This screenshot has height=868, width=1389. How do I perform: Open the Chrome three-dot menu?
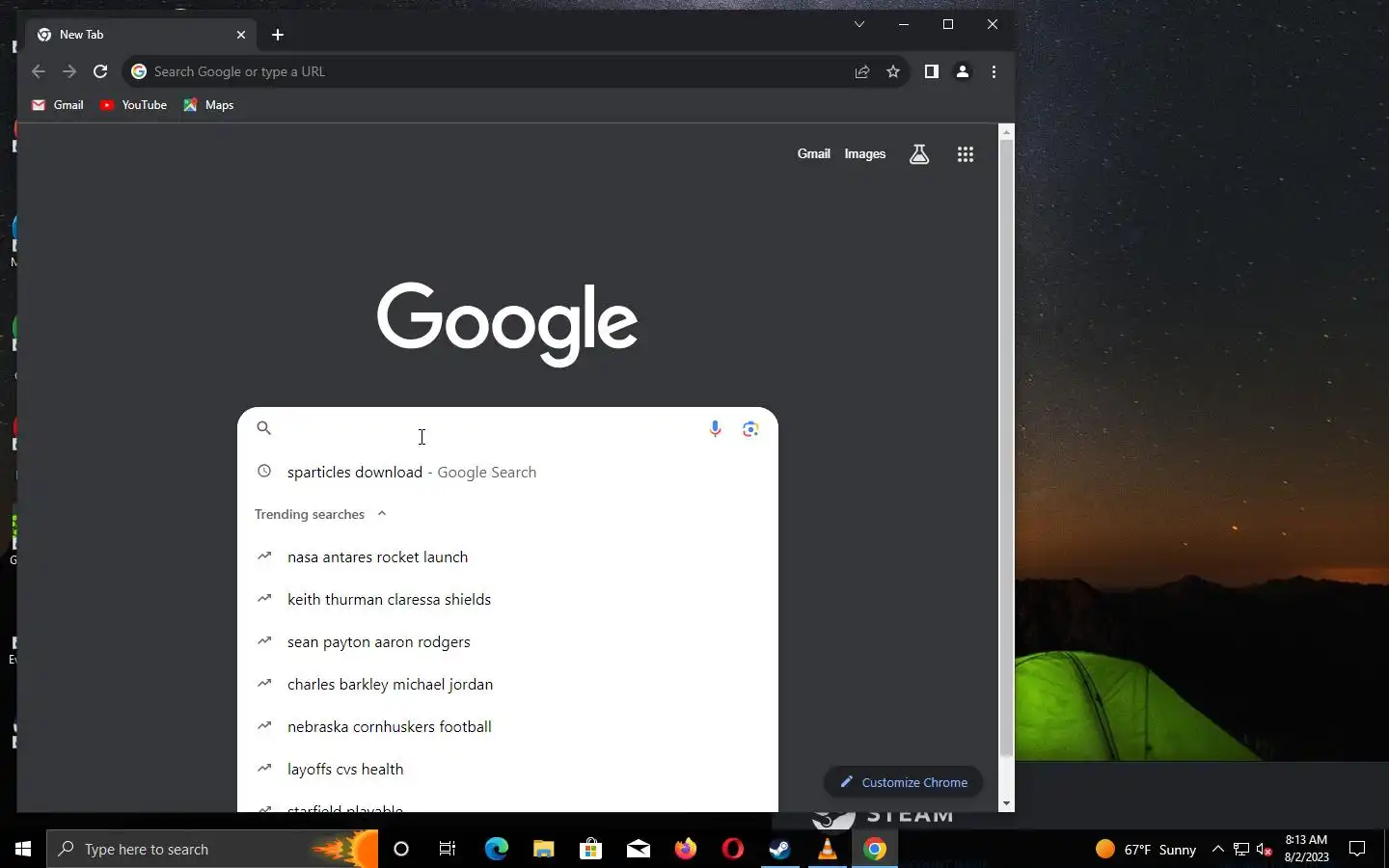pyautogui.click(x=994, y=71)
